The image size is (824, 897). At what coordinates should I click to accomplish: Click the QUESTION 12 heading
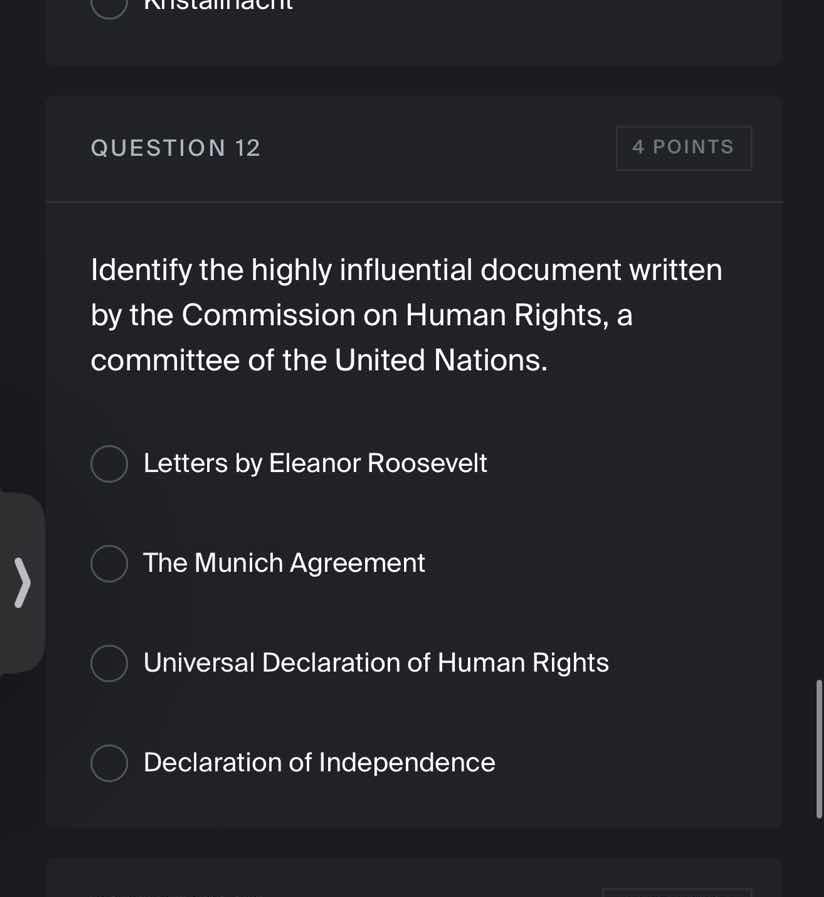click(176, 147)
